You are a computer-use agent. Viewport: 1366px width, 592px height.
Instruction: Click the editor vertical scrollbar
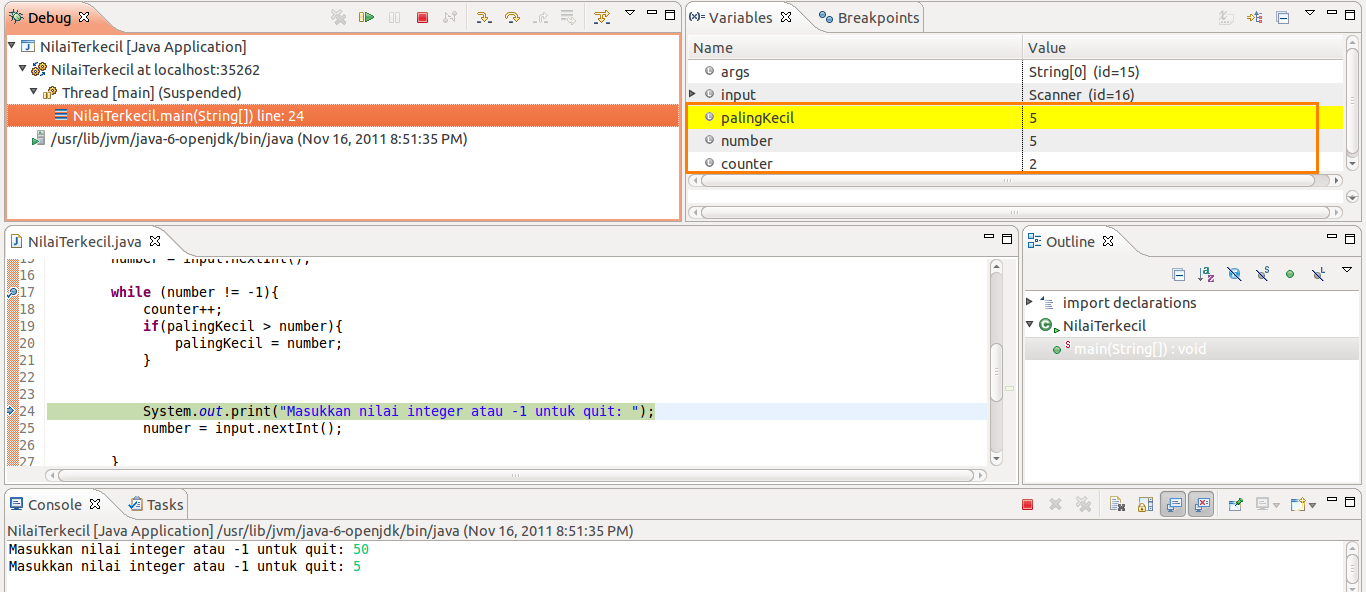995,360
